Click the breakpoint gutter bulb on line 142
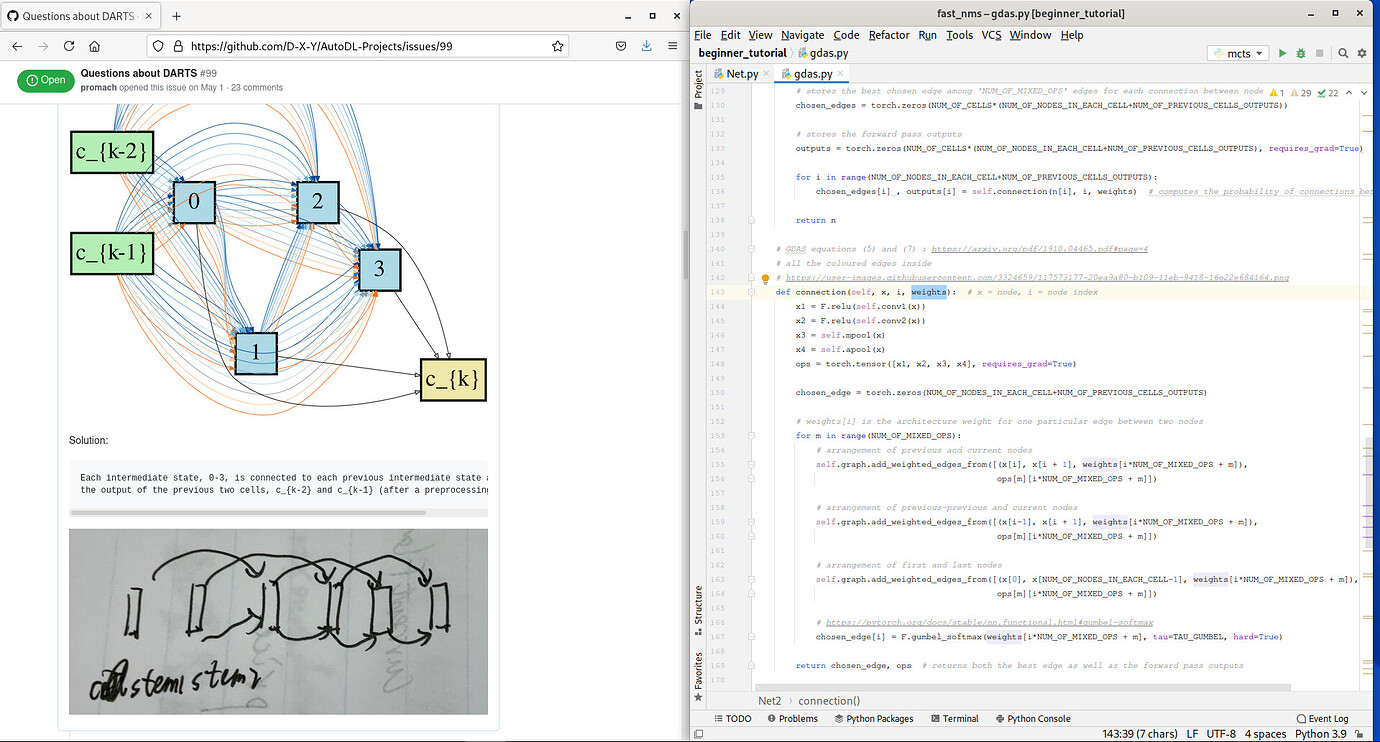 [x=765, y=277]
